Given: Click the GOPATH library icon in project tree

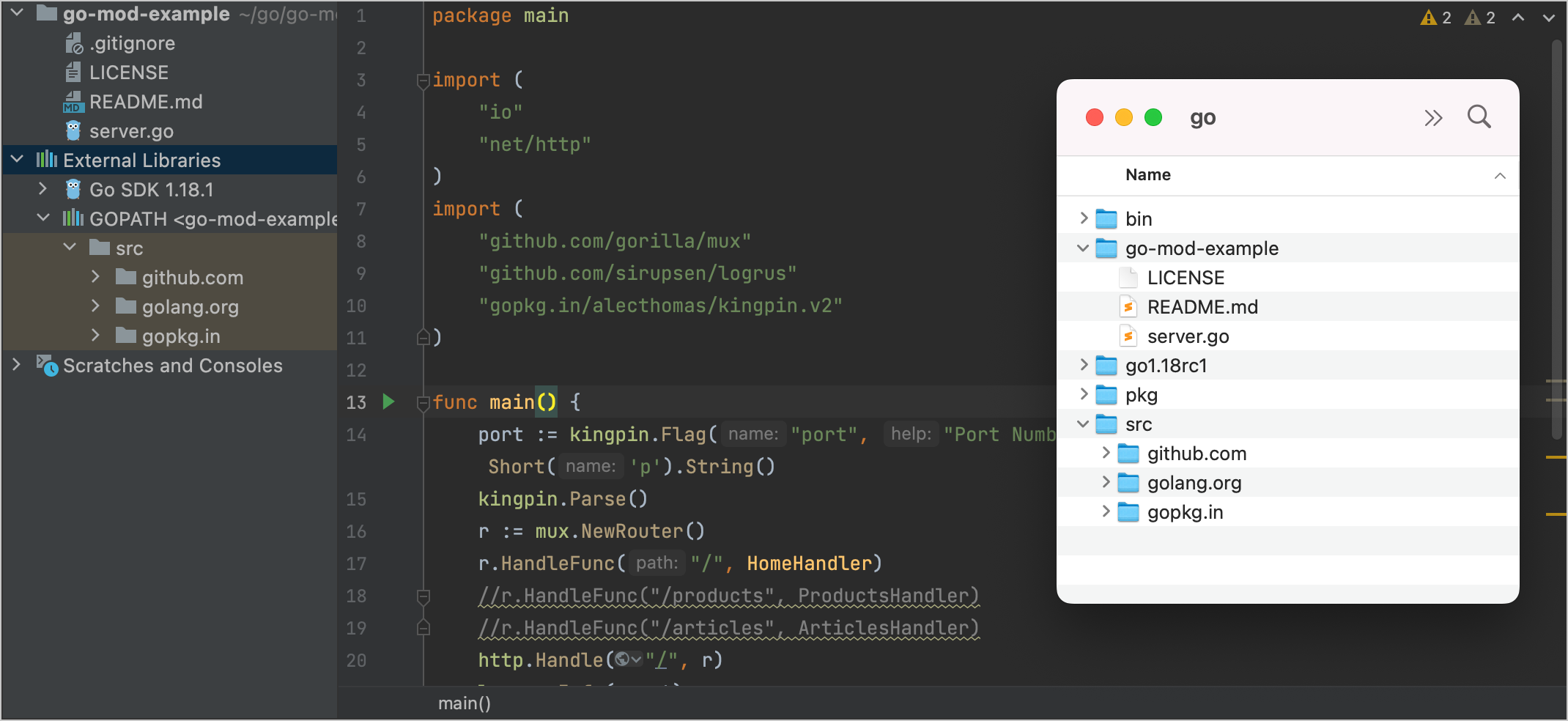Looking at the screenshot, I should 73,218.
